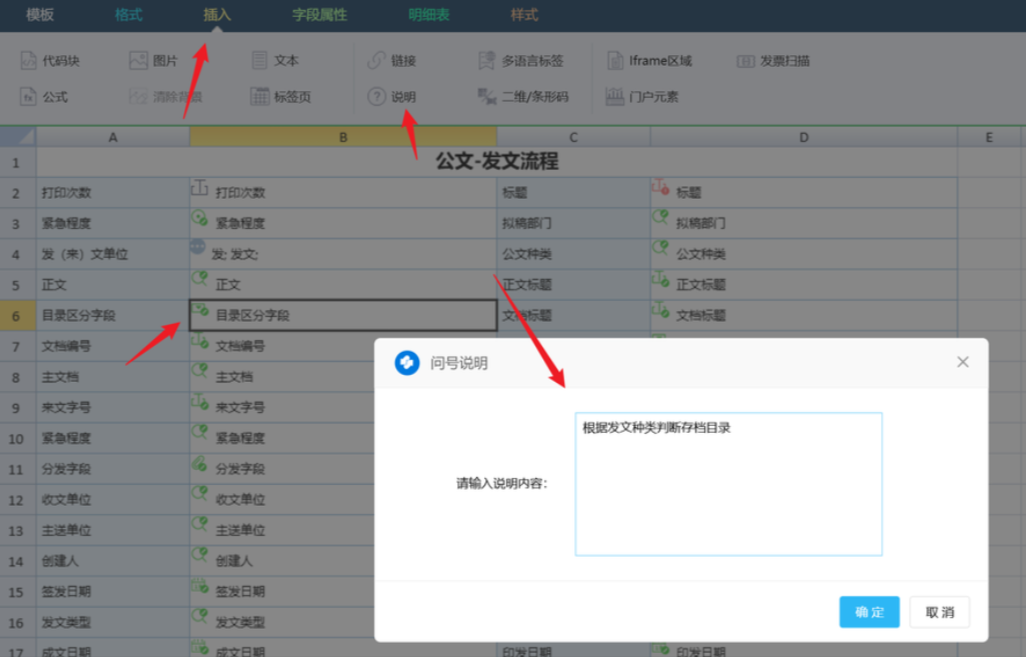Insert a 门户元素 portal element
Image resolution: width=1026 pixels, height=657 pixels.
[642, 97]
